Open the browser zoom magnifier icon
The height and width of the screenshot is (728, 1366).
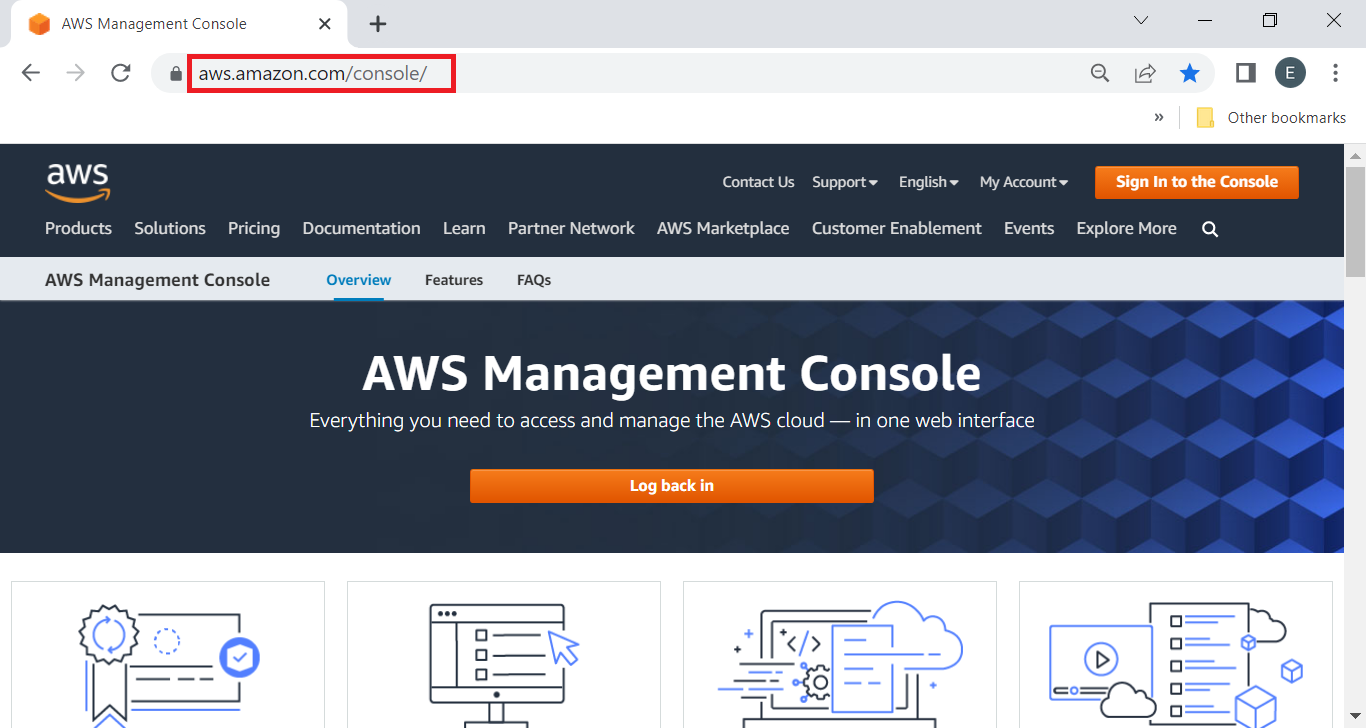point(1100,73)
